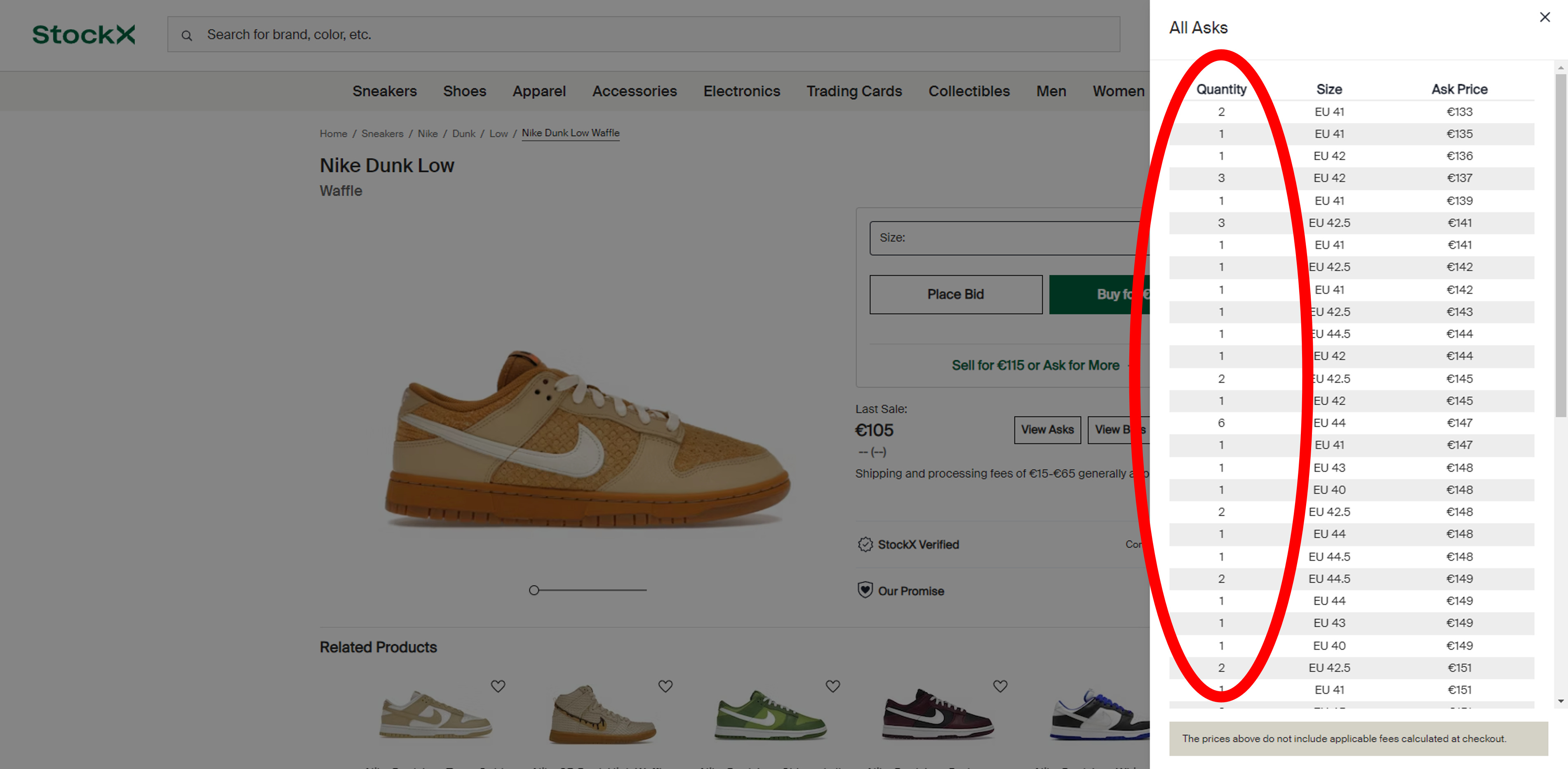The image size is (1568, 769).
Task: Select the quantity 6 cell for EU 44
Action: tap(1221, 423)
